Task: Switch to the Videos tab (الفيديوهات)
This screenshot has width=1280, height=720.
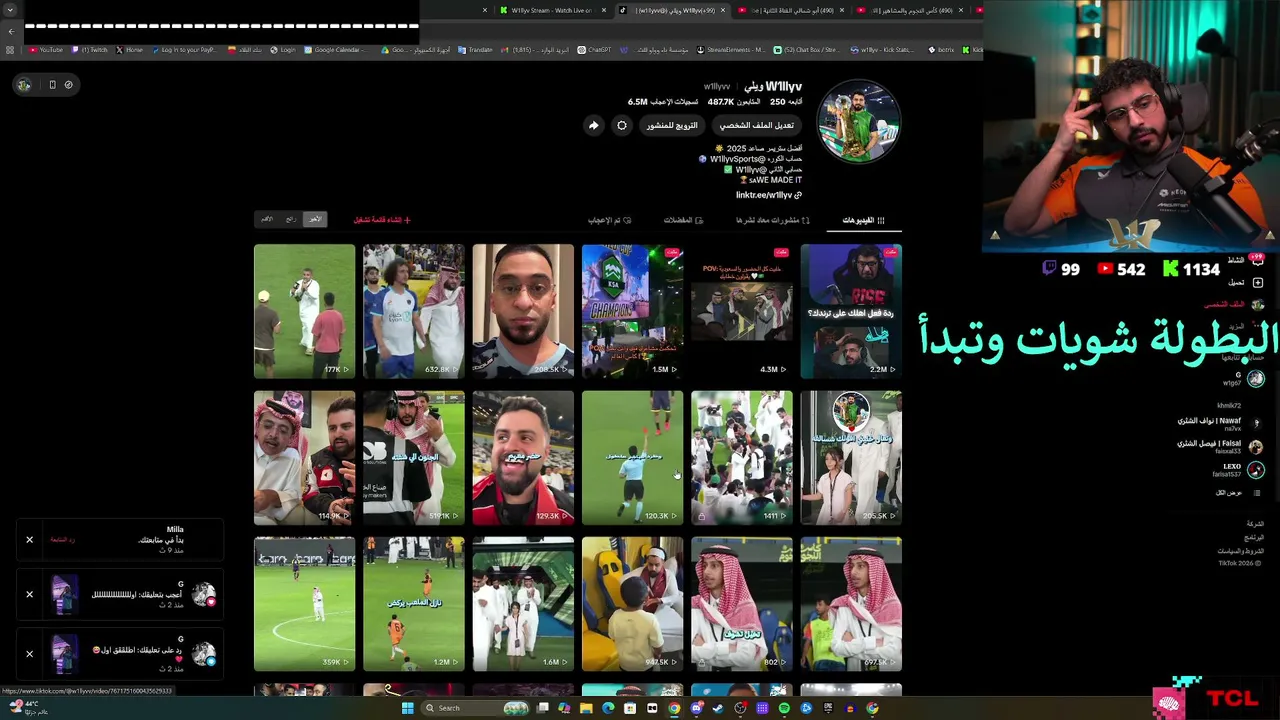Action: tap(863, 220)
